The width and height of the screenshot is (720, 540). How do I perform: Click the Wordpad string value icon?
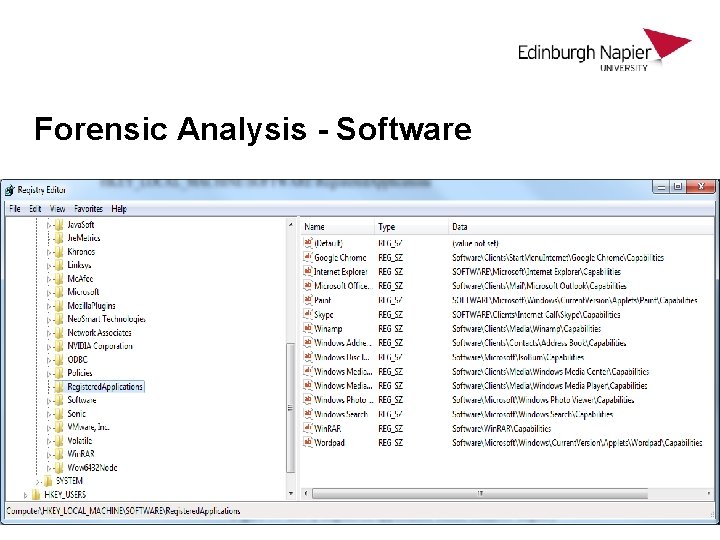click(308, 442)
